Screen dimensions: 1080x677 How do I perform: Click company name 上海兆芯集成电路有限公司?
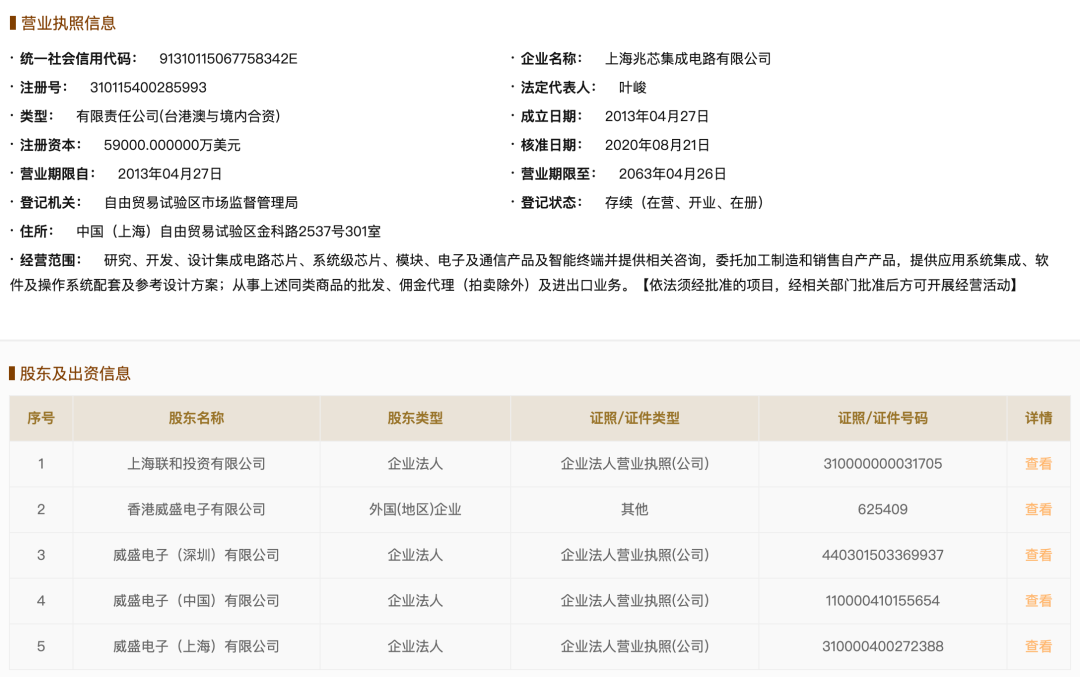click(x=687, y=59)
